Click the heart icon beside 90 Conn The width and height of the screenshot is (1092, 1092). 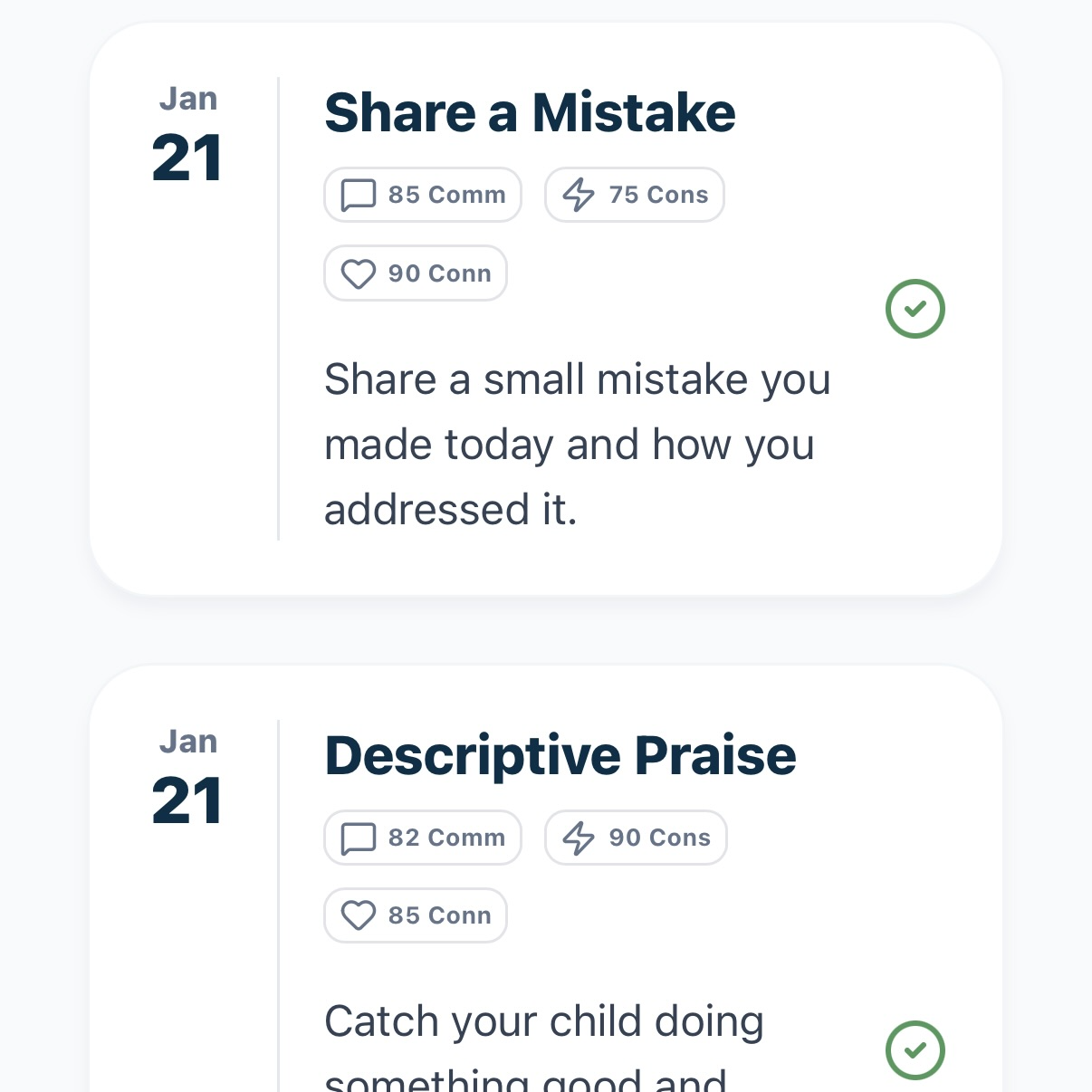(x=359, y=273)
